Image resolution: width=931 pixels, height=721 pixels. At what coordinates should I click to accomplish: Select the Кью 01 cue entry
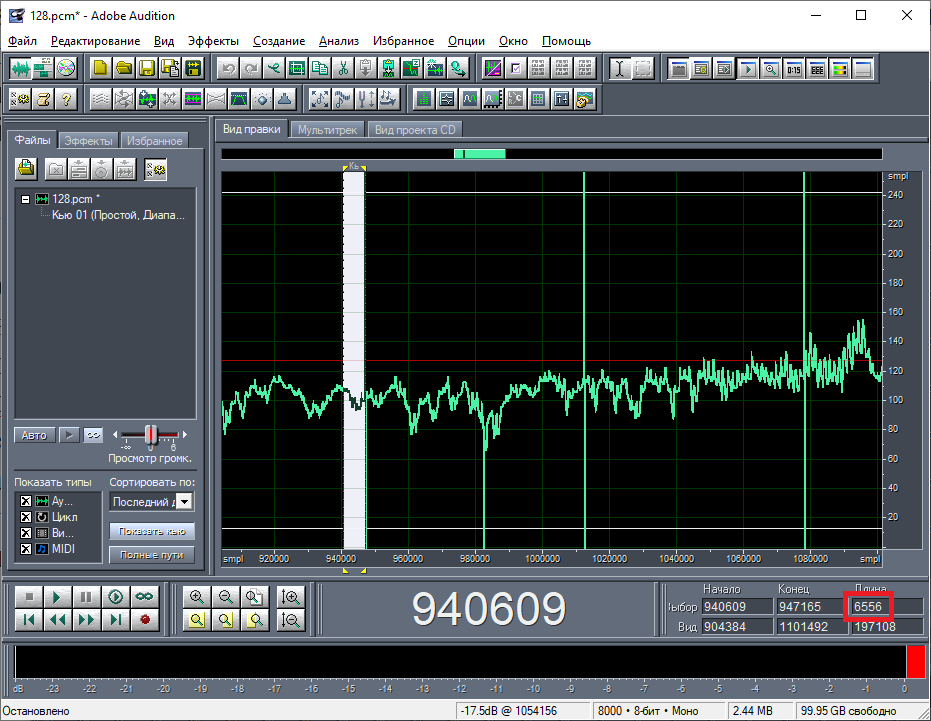tap(118, 215)
